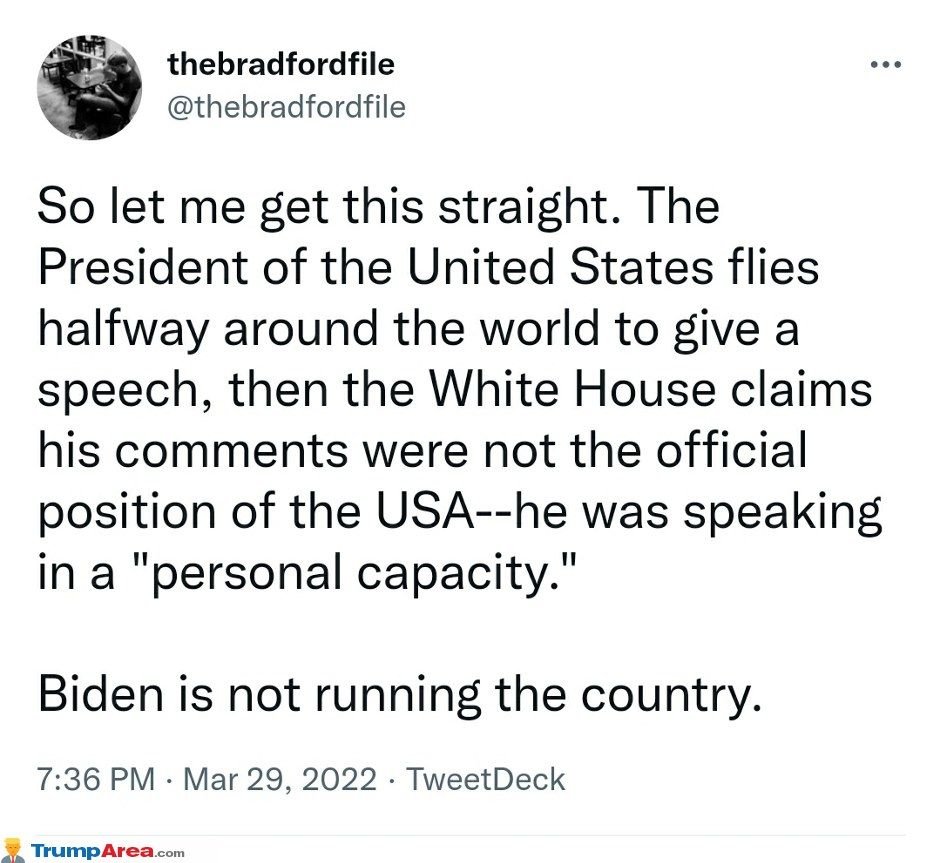This screenshot has width=940, height=863.
Task: Click the 7:36 PM timestamp
Action: (x=96, y=779)
